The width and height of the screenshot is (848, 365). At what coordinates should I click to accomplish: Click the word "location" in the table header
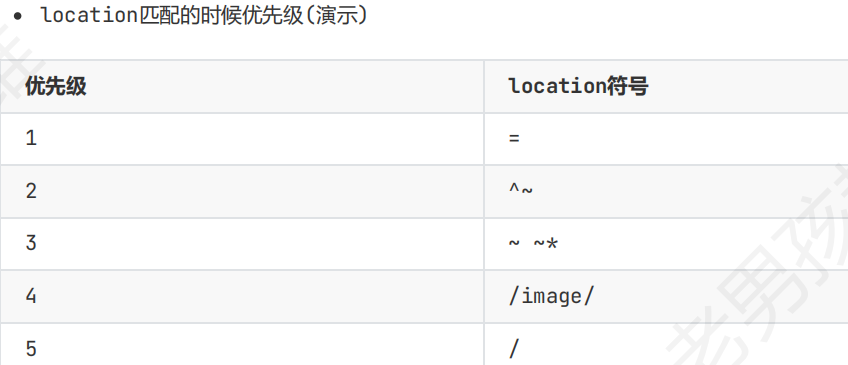(x=558, y=86)
